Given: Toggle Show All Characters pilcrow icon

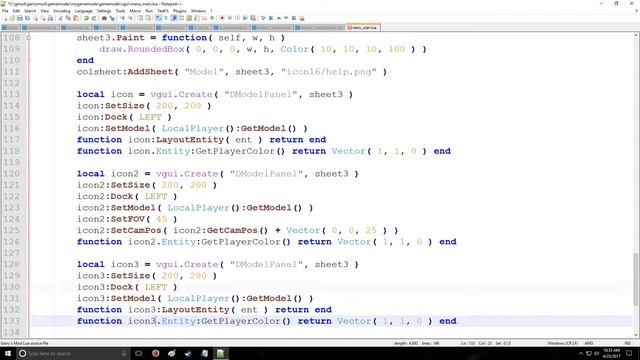Looking at the screenshot, I should [166, 18].
